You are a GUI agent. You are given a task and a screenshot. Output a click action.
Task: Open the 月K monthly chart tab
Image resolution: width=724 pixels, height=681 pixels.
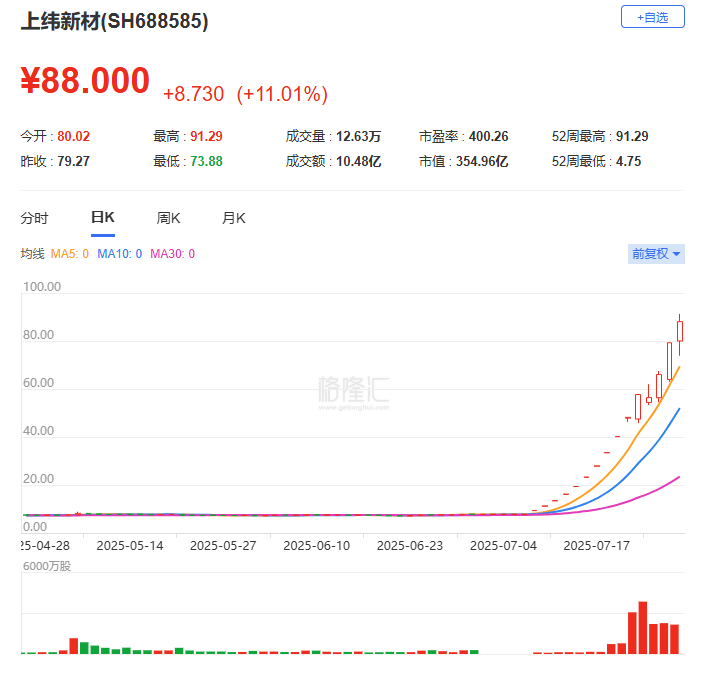pyautogui.click(x=234, y=218)
